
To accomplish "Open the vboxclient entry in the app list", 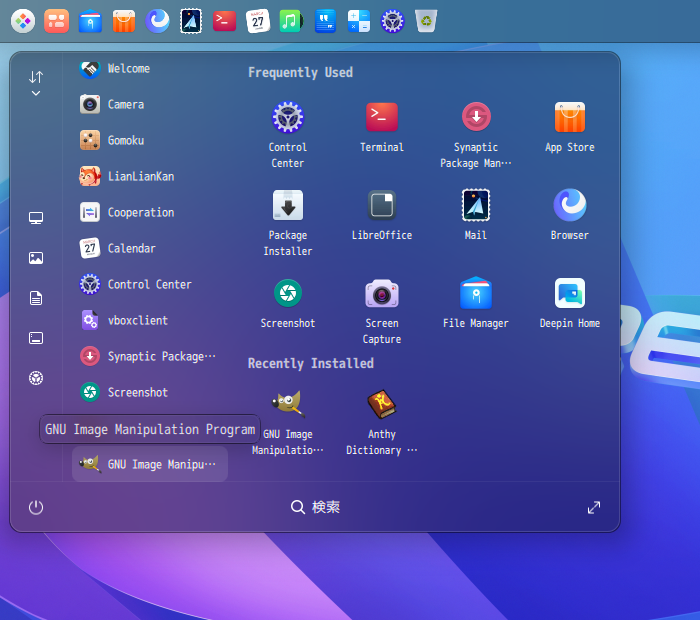I will pos(137,320).
